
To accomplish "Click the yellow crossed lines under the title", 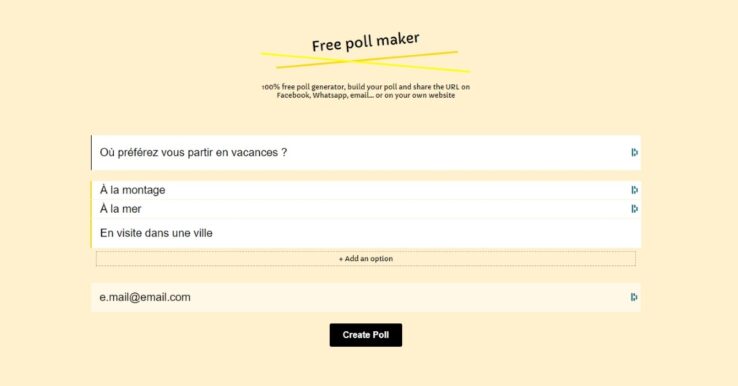I will [x=366, y=62].
